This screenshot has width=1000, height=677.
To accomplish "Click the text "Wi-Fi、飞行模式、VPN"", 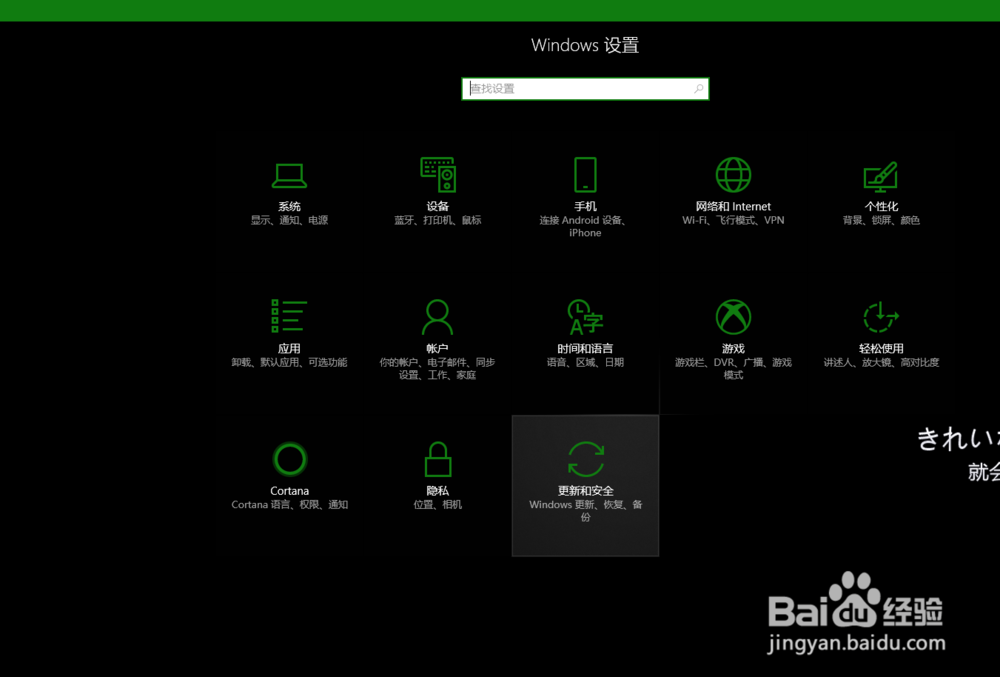I will pyautogui.click(x=733, y=220).
